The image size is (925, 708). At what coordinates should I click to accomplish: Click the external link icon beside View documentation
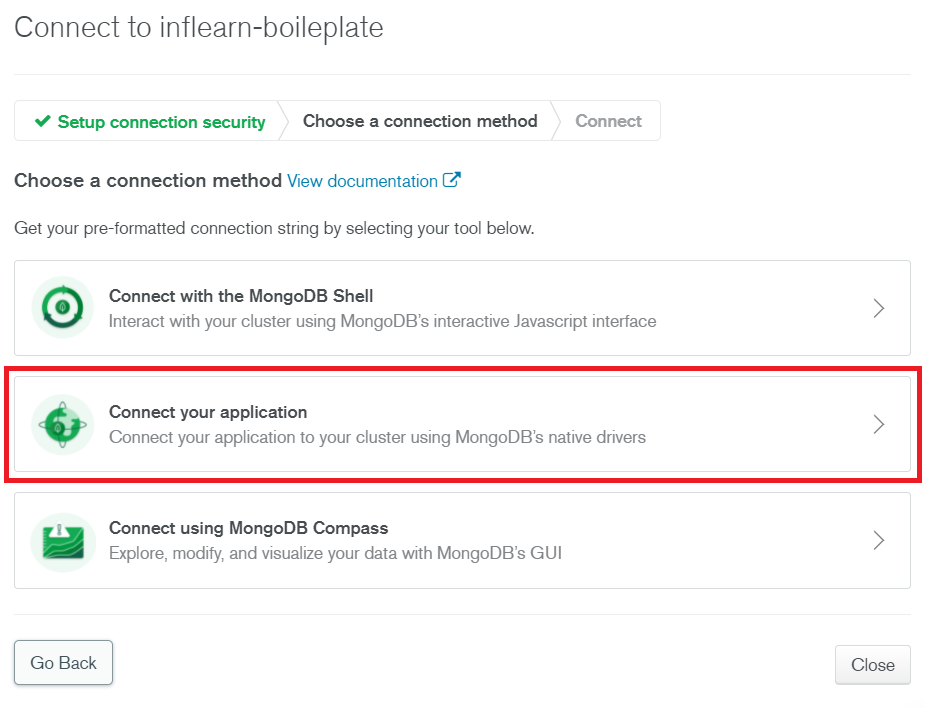pos(452,180)
